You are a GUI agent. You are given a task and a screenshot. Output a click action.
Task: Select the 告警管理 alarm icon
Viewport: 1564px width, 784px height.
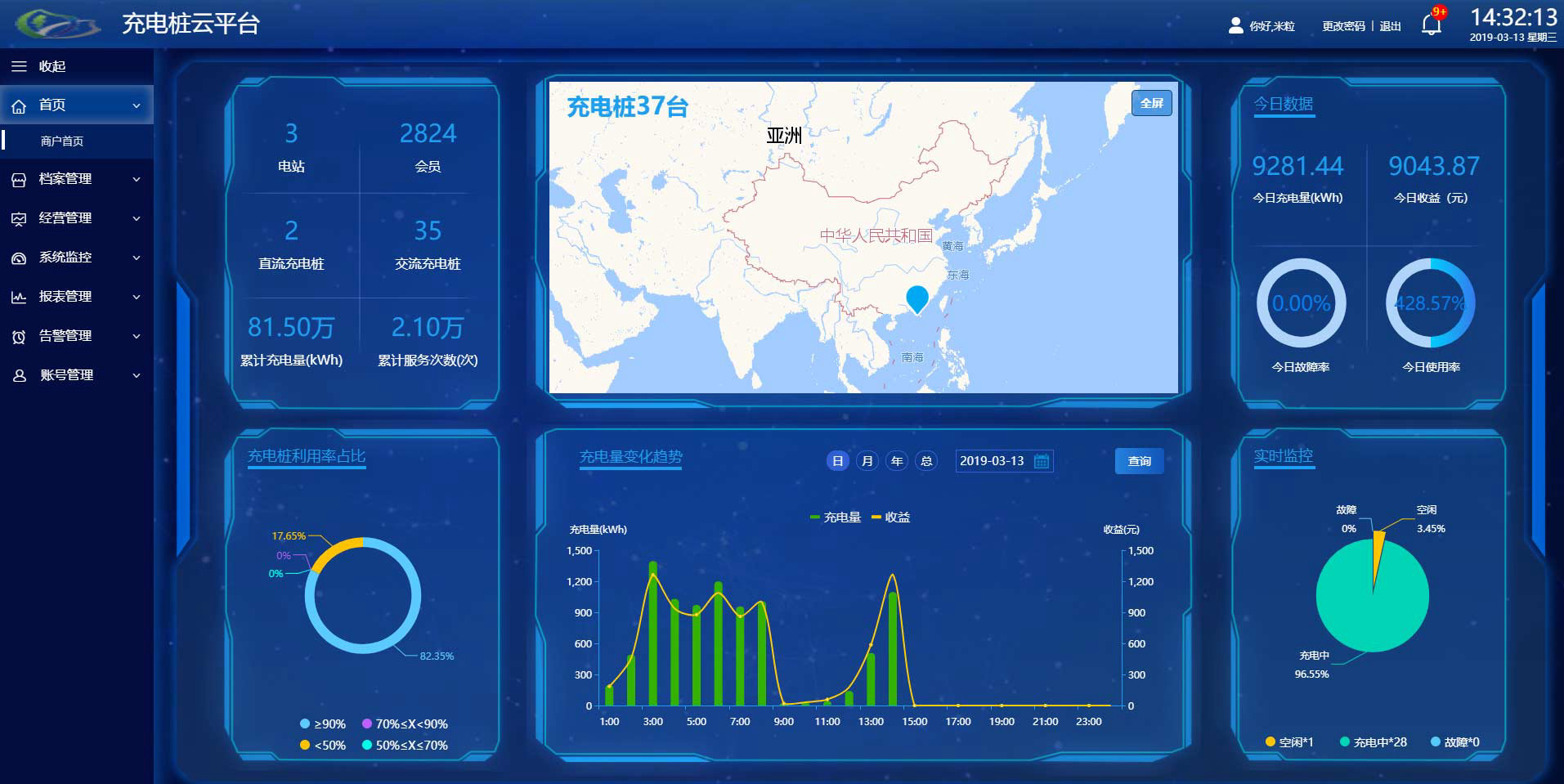point(18,336)
